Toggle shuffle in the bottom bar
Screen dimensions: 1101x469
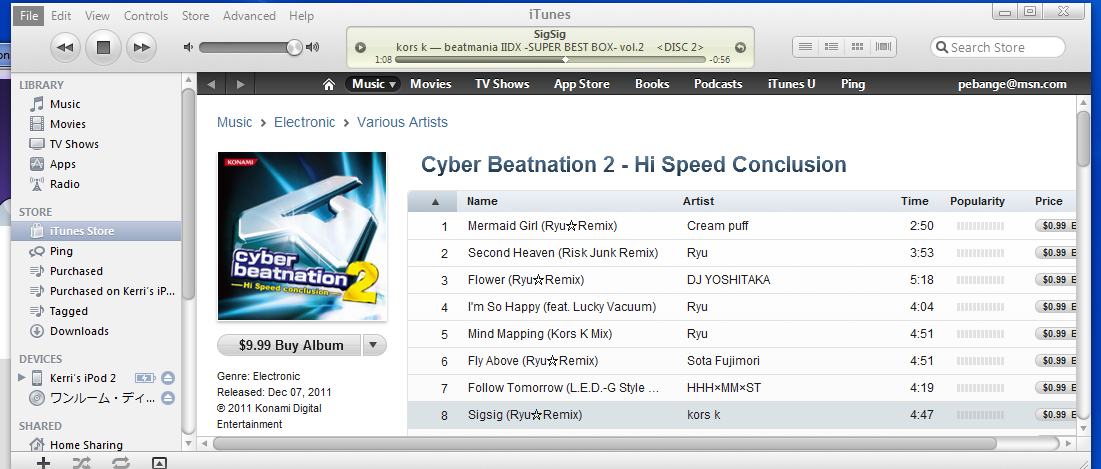coord(81,463)
